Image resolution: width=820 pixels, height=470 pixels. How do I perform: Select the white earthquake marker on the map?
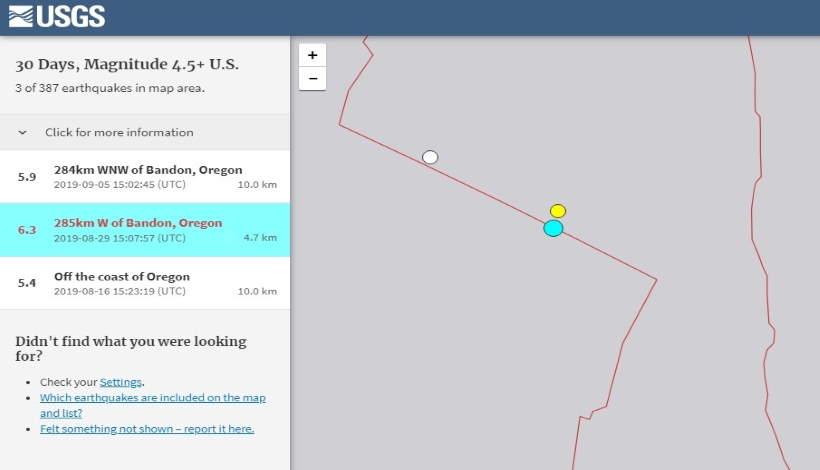[x=430, y=157]
